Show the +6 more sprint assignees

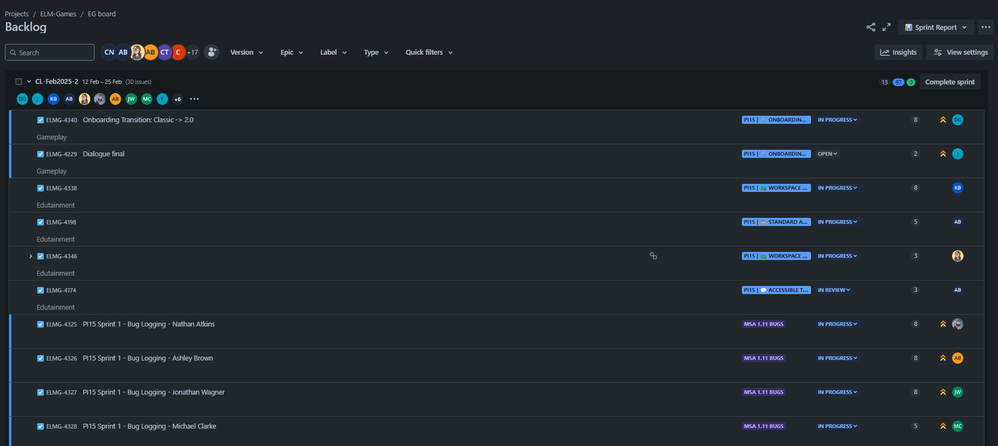(178, 99)
